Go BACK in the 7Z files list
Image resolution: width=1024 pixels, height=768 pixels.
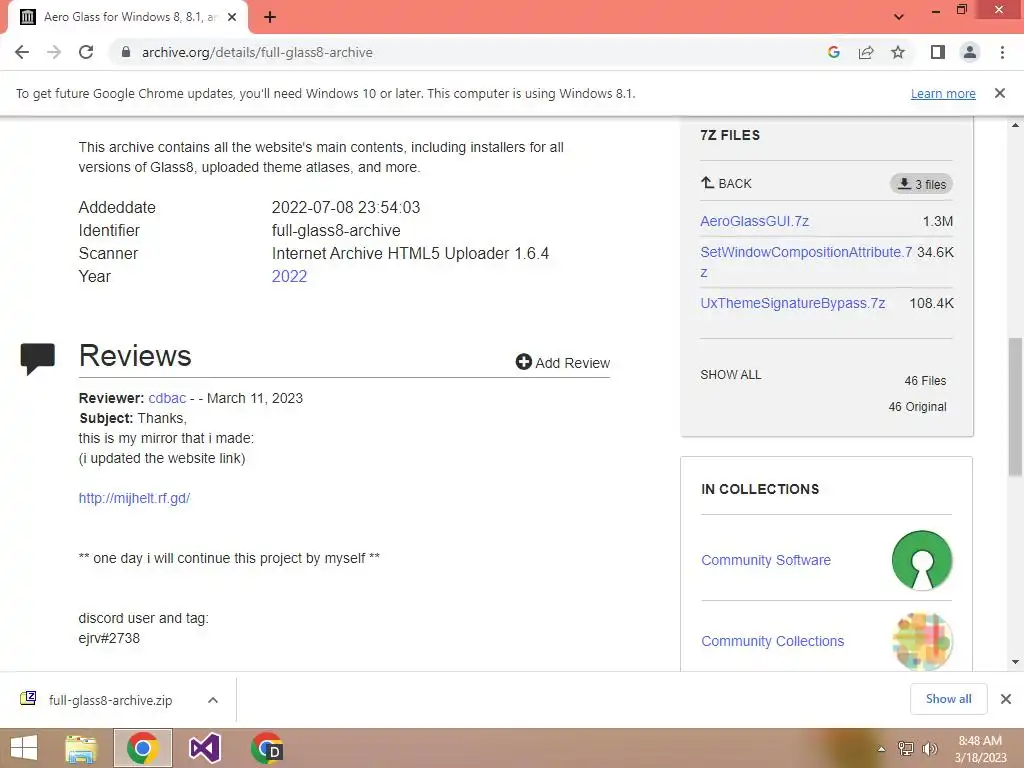726,184
